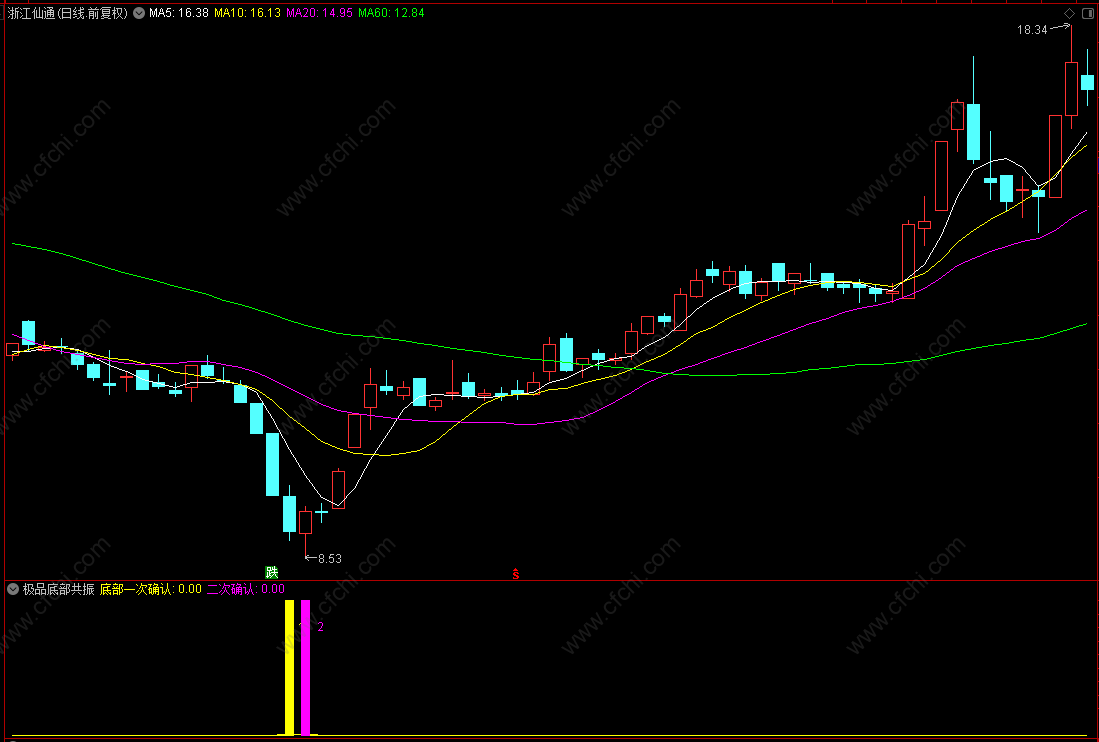Click the magenta signal bar in the indicator panel
This screenshot has width=1099, height=742.
pyautogui.click(x=306, y=667)
